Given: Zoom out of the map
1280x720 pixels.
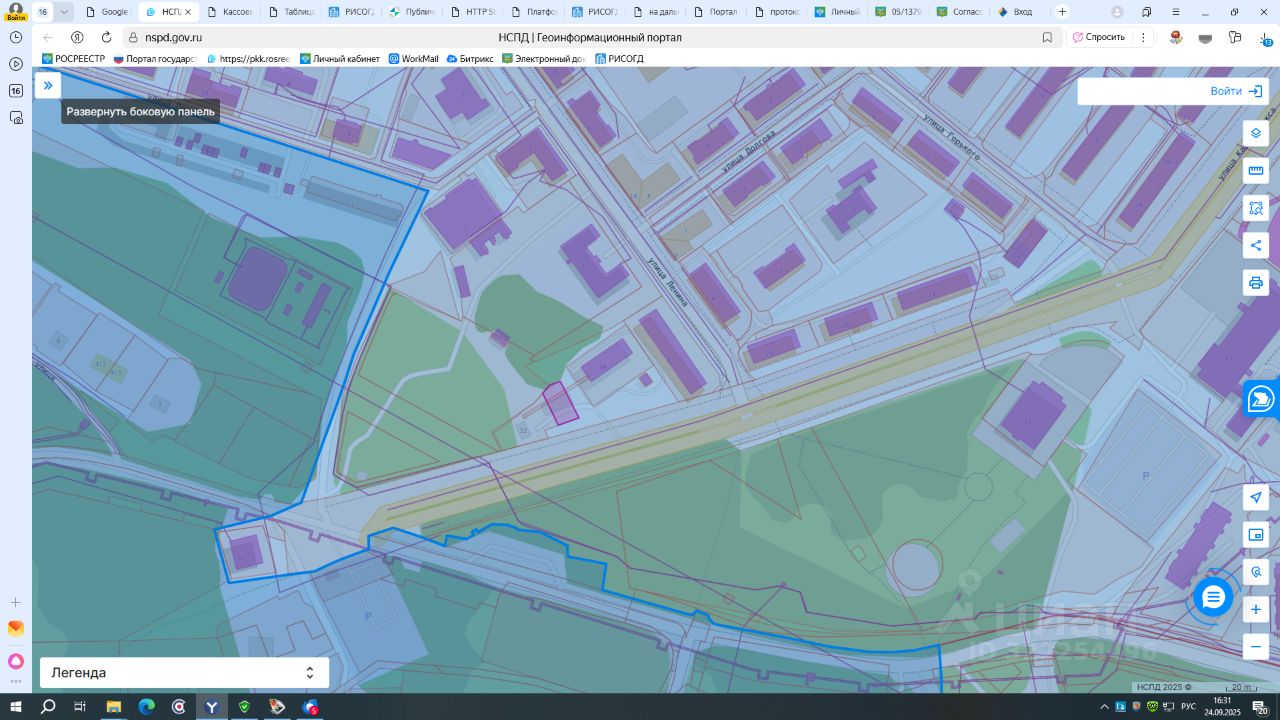Looking at the screenshot, I should point(1256,646).
